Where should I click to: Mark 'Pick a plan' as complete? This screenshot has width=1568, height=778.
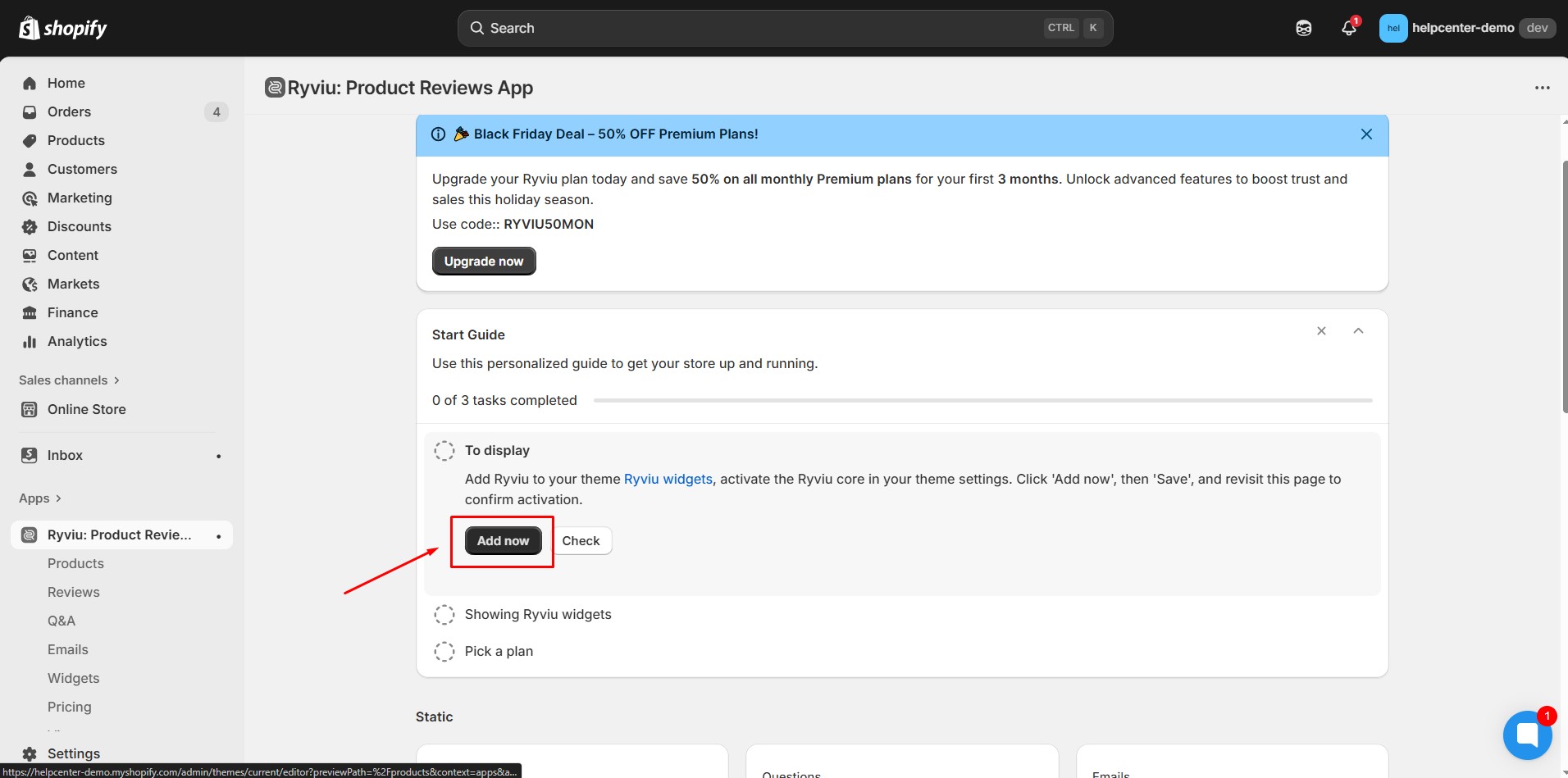444,651
